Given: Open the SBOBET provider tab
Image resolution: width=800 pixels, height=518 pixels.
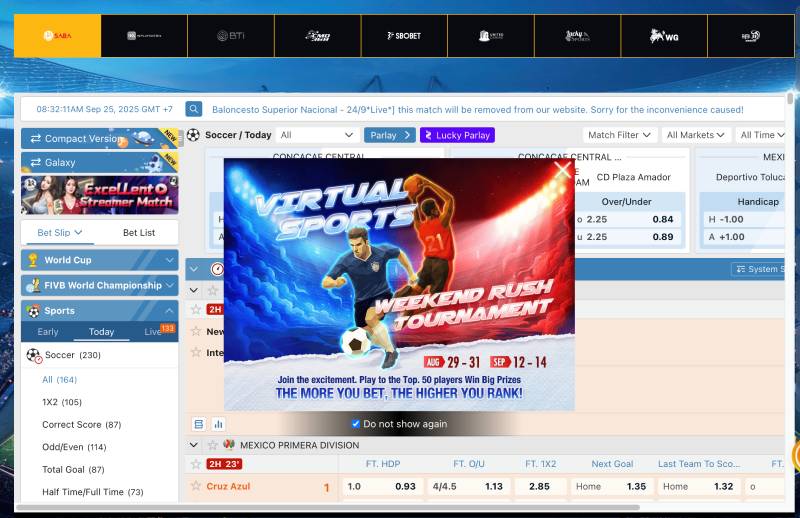Looking at the screenshot, I should [x=404, y=36].
